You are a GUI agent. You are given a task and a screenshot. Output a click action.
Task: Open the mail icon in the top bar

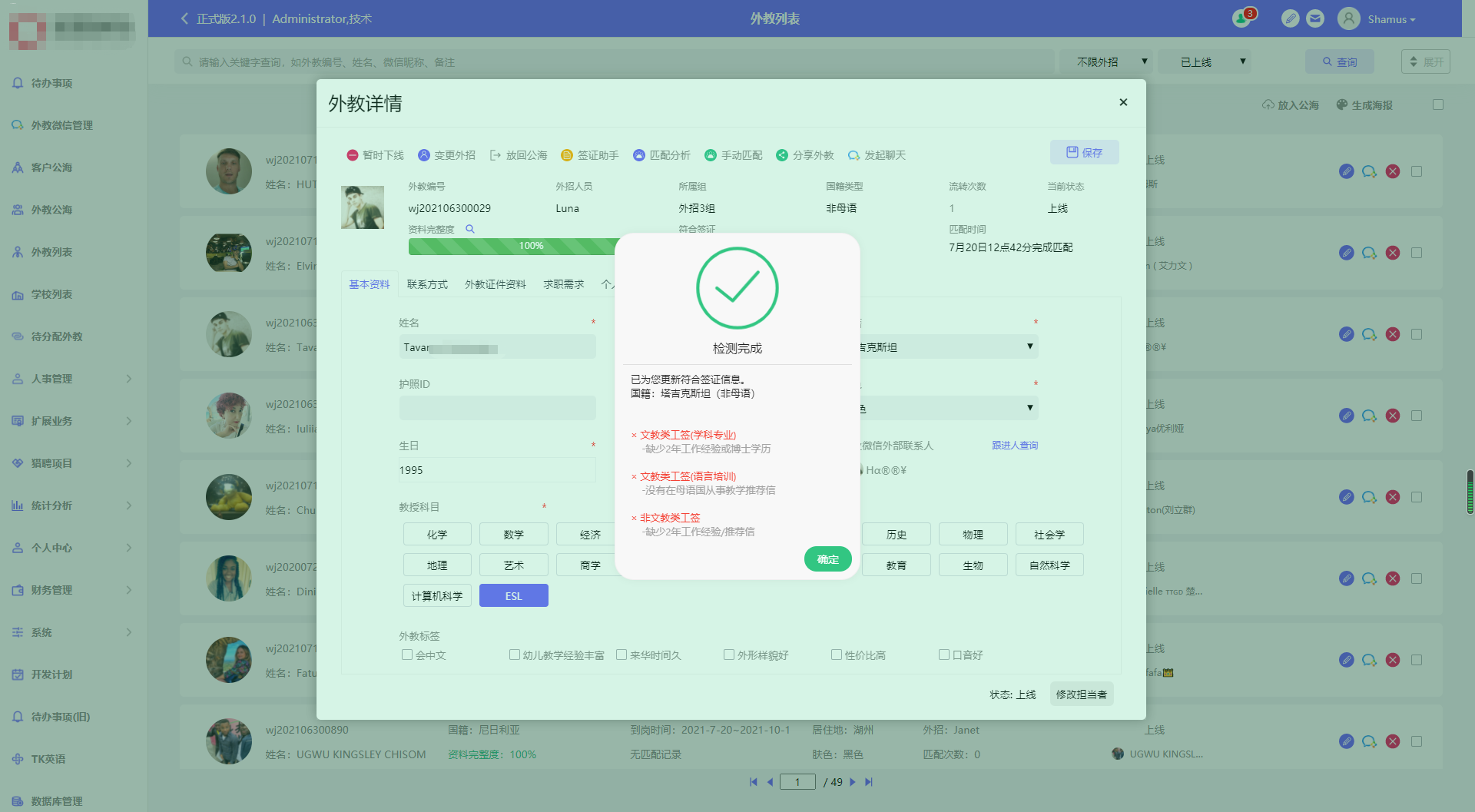click(x=1315, y=18)
